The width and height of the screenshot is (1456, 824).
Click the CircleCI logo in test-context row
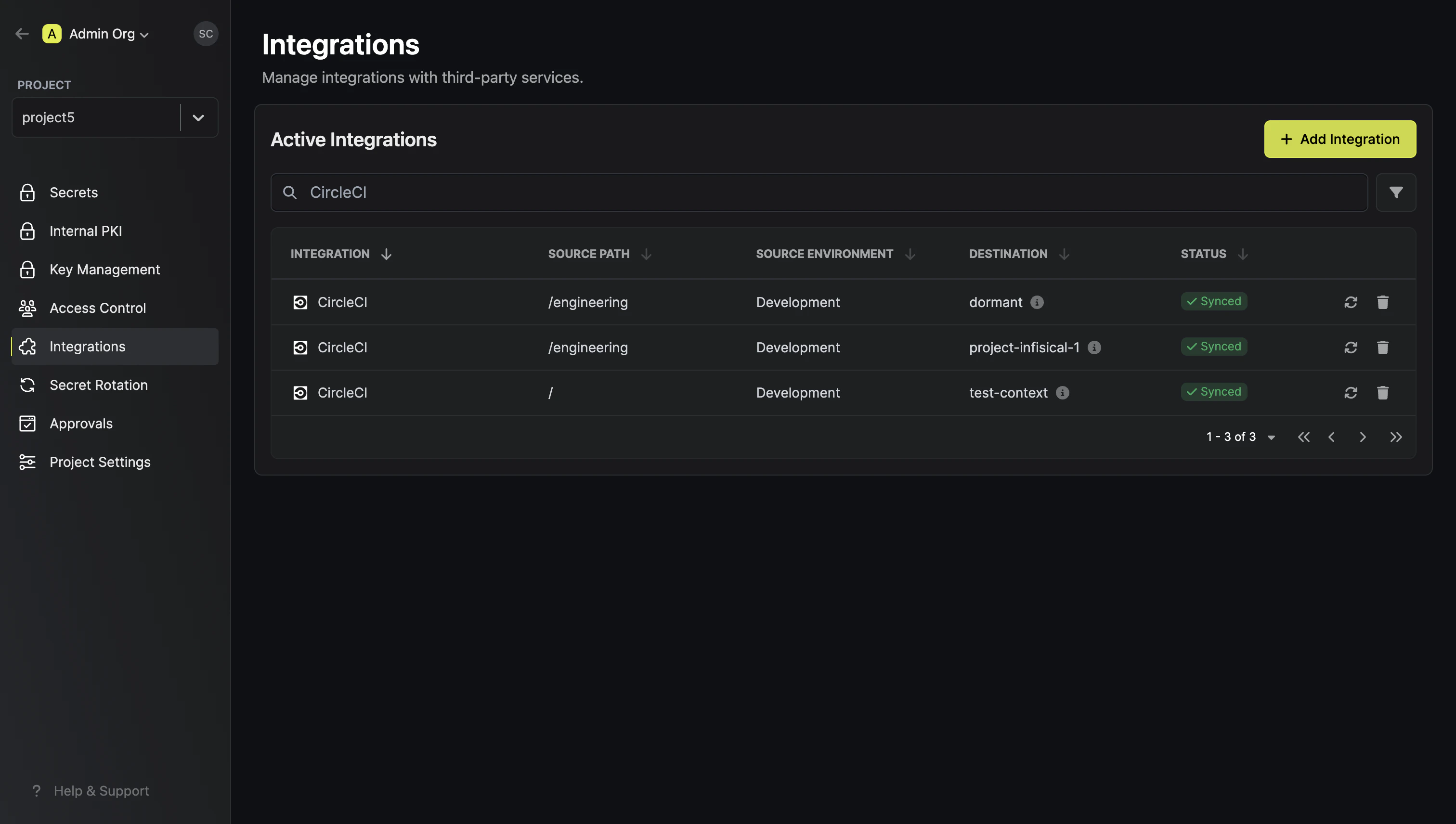click(x=300, y=393)
